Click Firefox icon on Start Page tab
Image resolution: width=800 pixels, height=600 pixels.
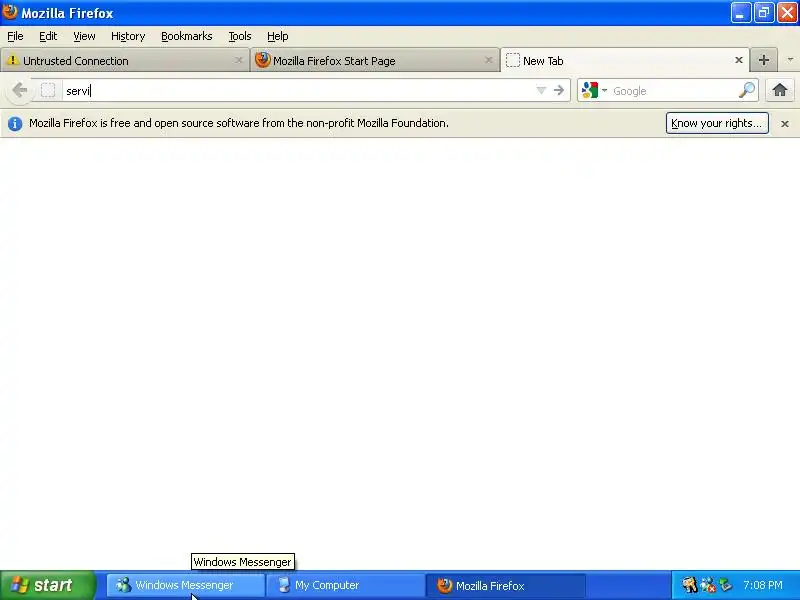pos(262,60)
